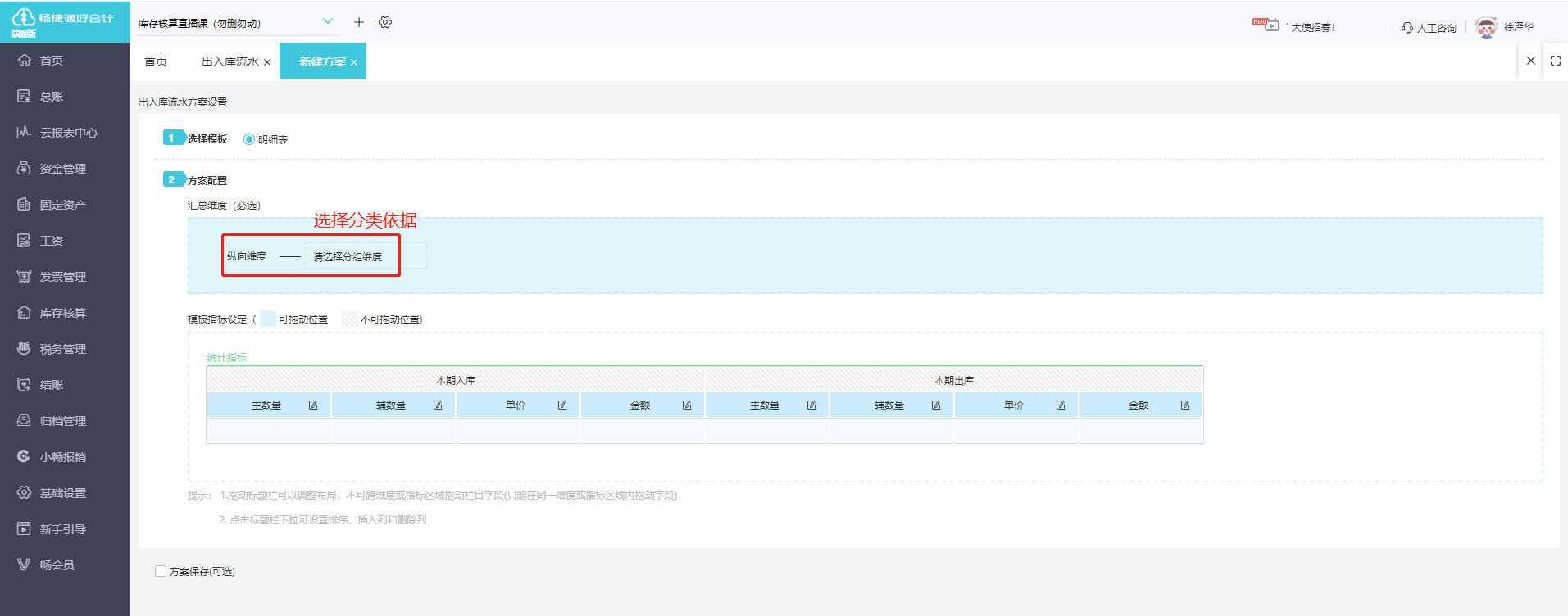Click the user name 徐泽华
1568x616 pixels.
pos(1518,27)
